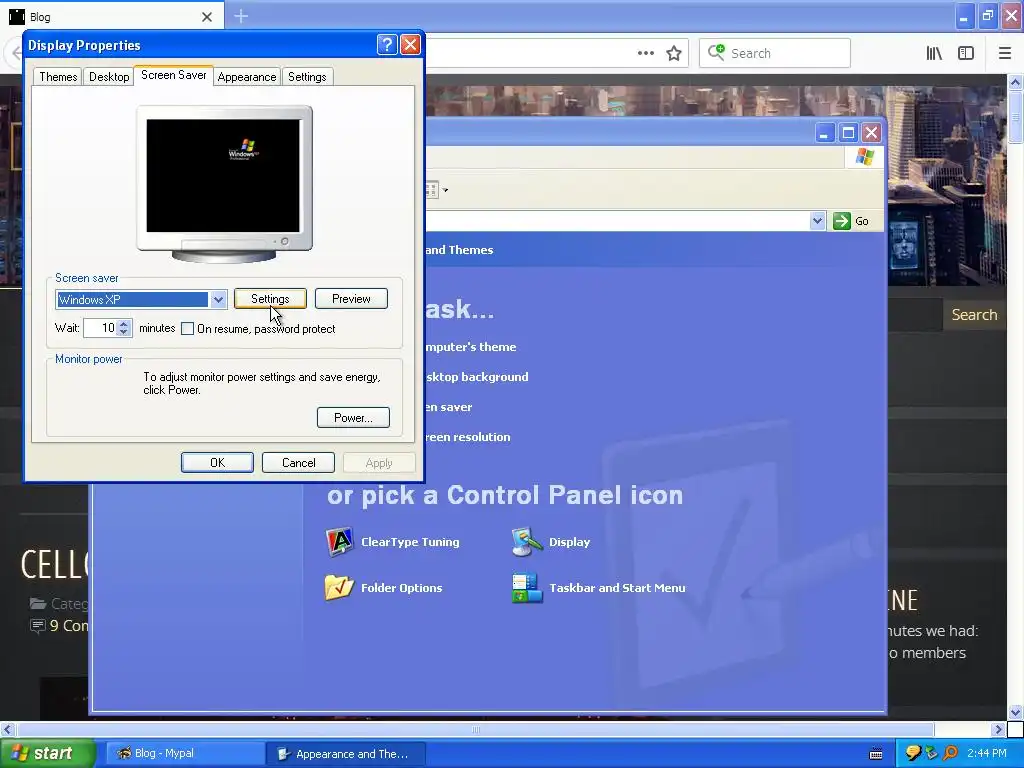Click the 'screen resolution' task link
The image size is (1024, 768).
click(x=468, y=437)
